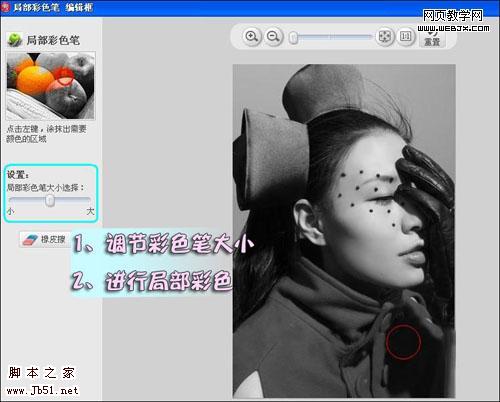Click the app icon in the title bar
Image resolution: width=500 pixels, height=402 pixels.
[x=6, y=7]
